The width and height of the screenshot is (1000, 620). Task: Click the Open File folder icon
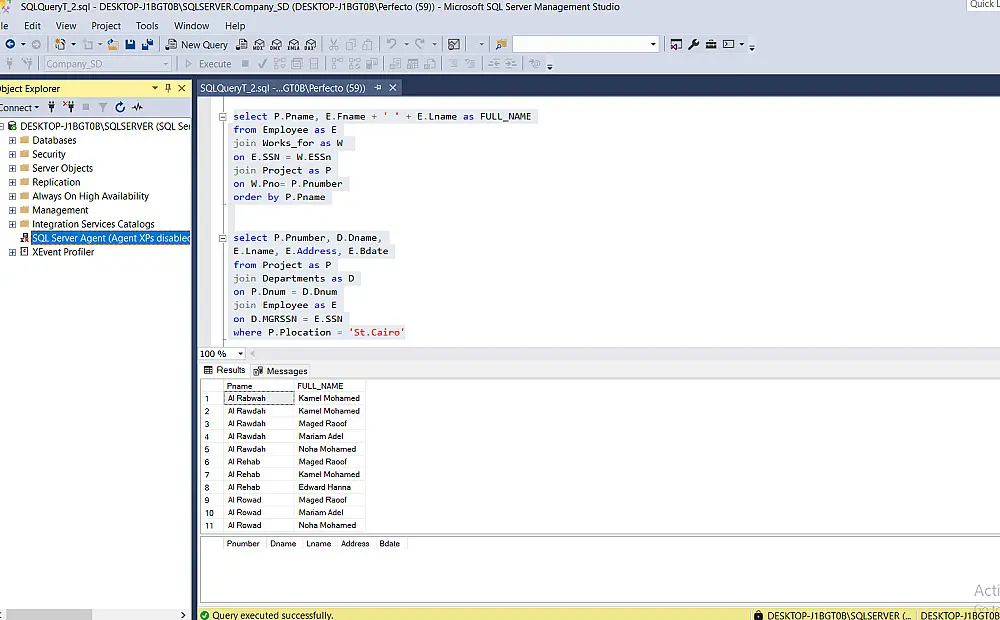click(113, 44)
